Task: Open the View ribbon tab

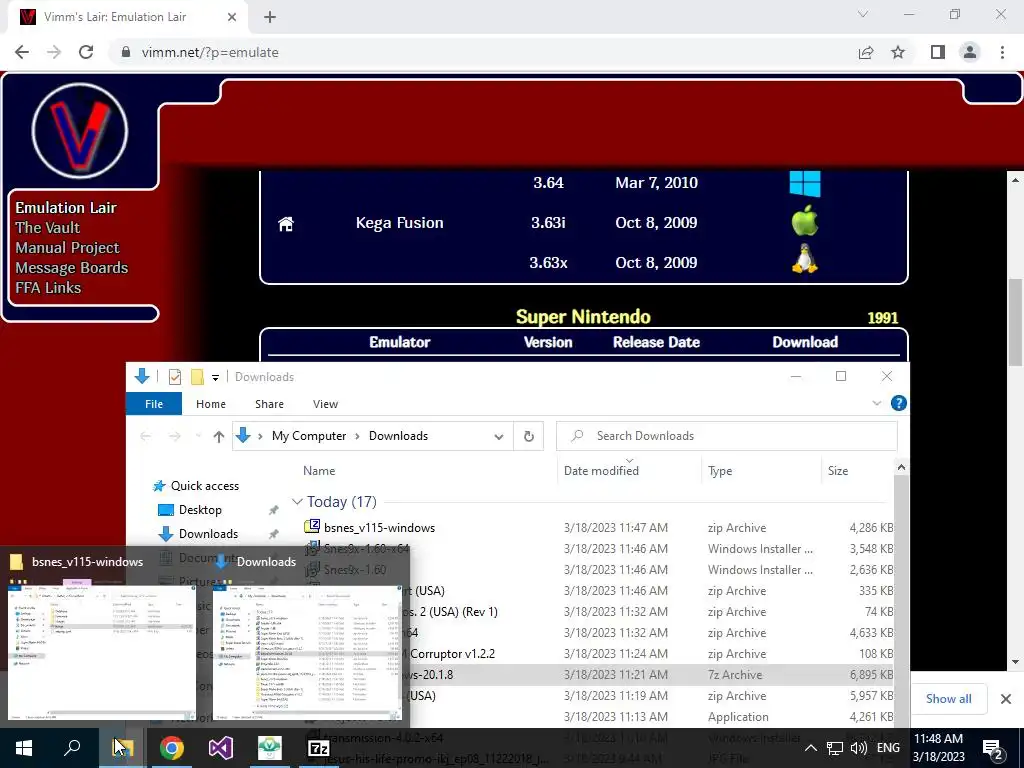Action: coord(325,404)
